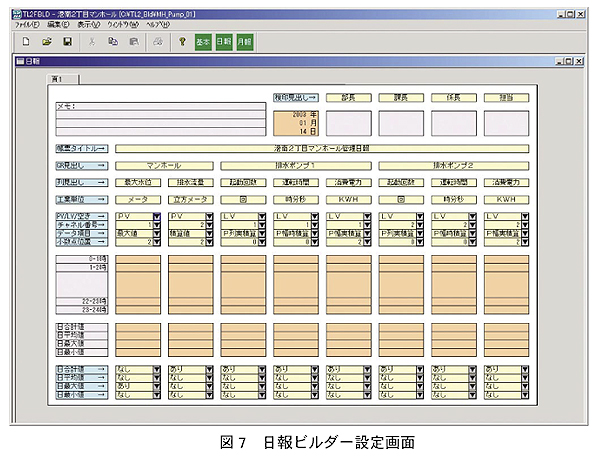Screen dimensions: 600x458
Task: Click the Save floppy disk icon
Action: [x=67, y=42]
